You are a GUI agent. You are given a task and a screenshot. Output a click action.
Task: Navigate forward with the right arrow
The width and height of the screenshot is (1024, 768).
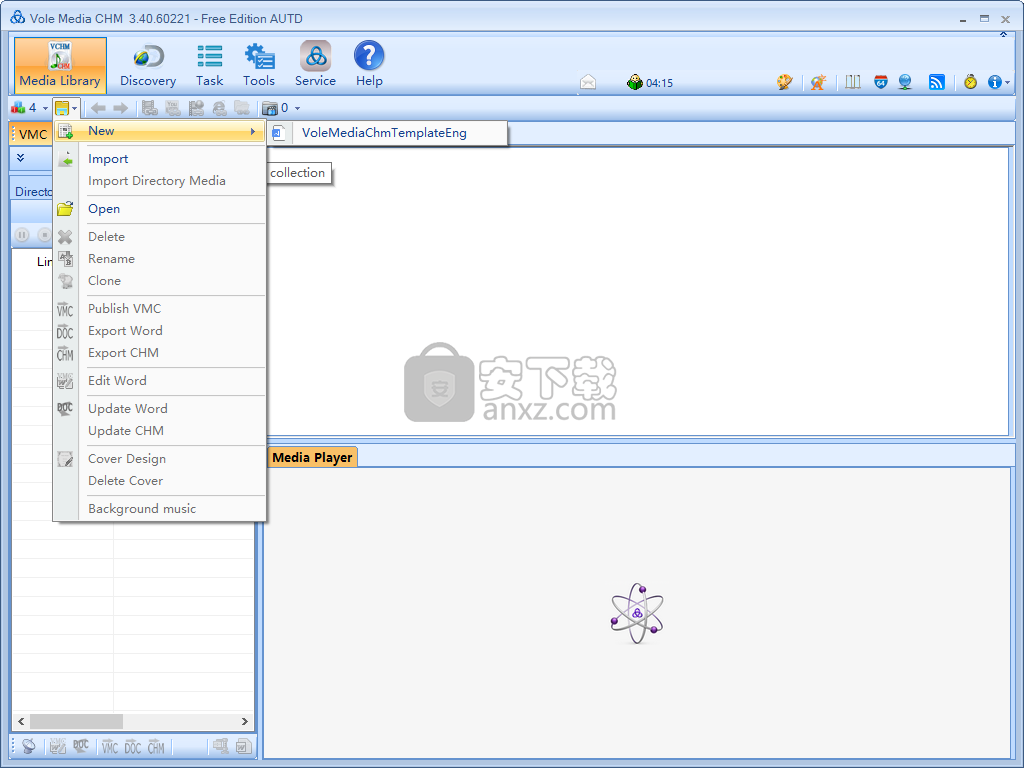click(120, 108)
